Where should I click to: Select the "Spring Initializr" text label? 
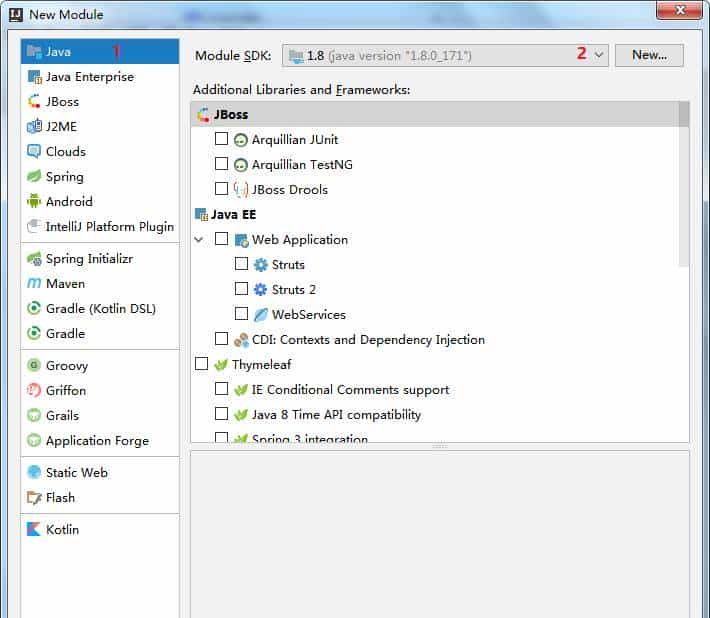click(x=89, y=259)
